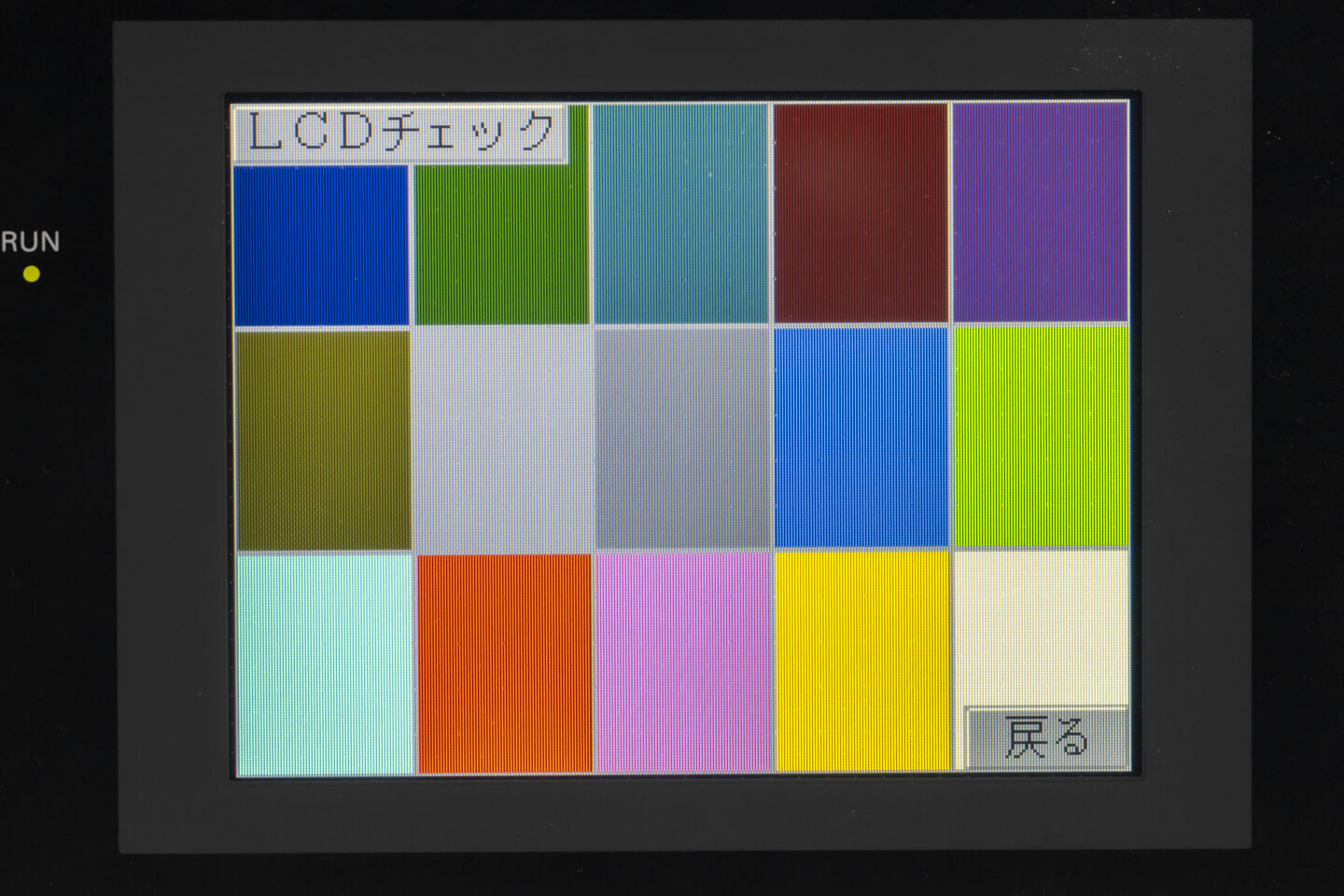Tap the pink color block
This screenshot has width=1344, height=896.
pos(683,663)
